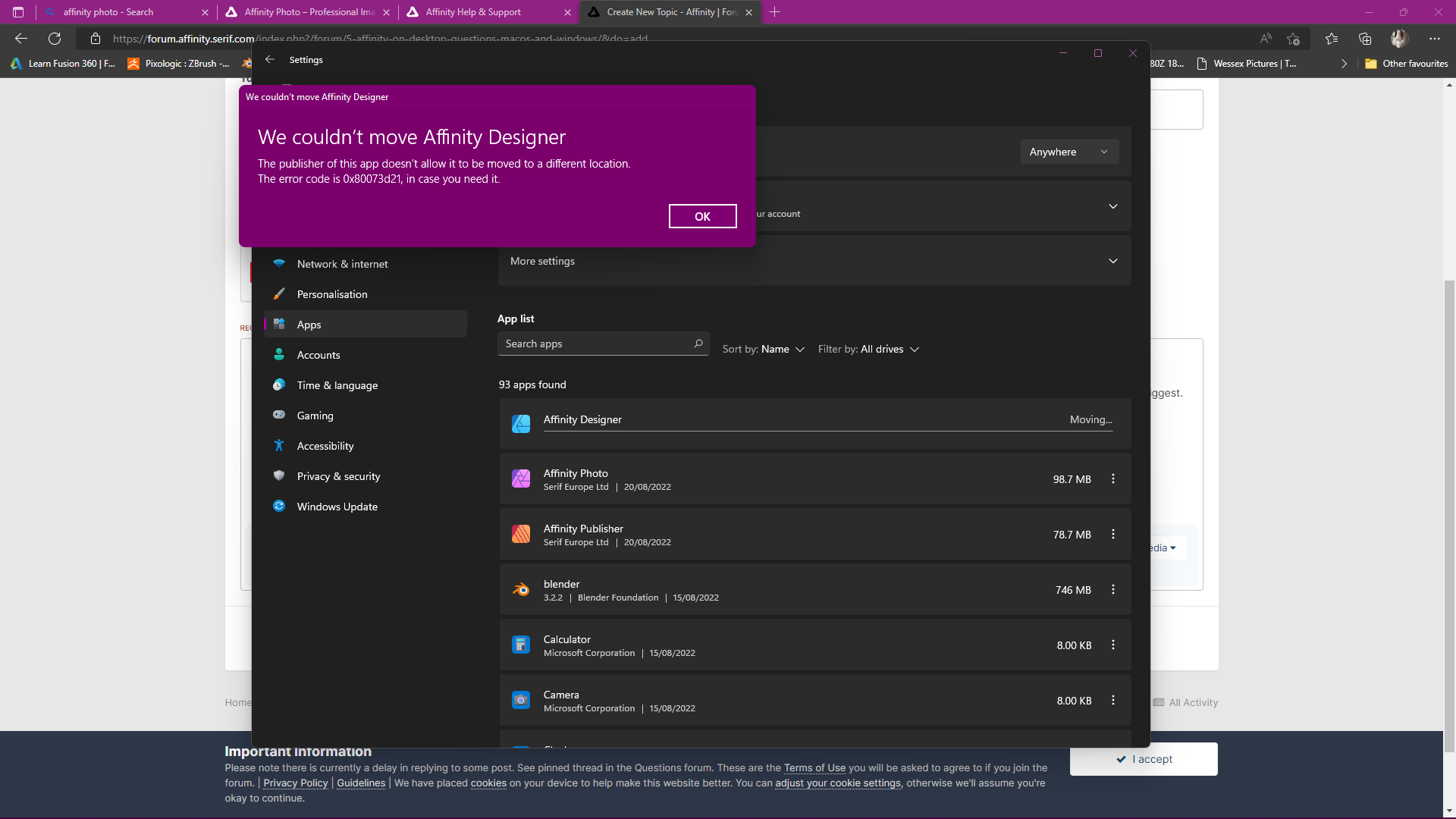Reload the browser page
The height and width of the screenshot is (819, 1456).
[55, 39]
